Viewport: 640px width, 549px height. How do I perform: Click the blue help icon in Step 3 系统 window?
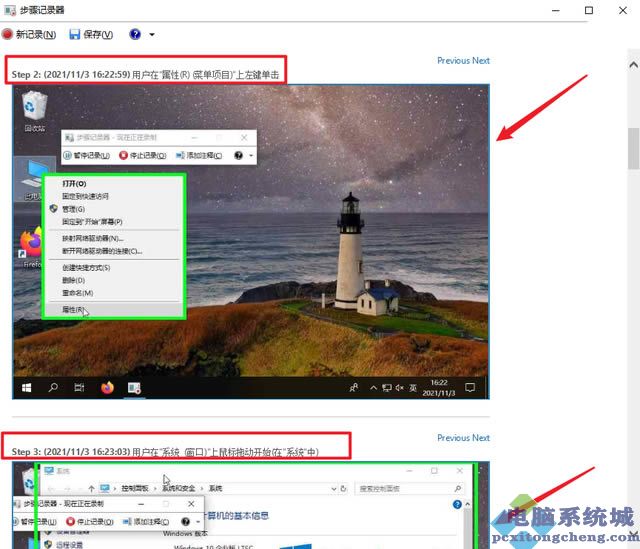pos(457,505)
